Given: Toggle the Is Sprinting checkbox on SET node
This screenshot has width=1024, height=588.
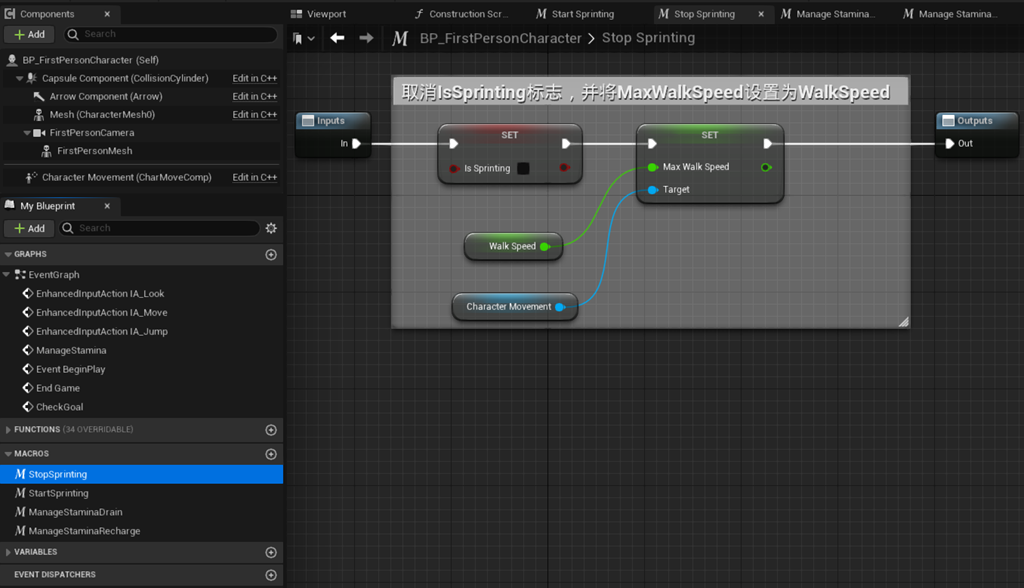Looking at the screenshot, I should (523, 169).
